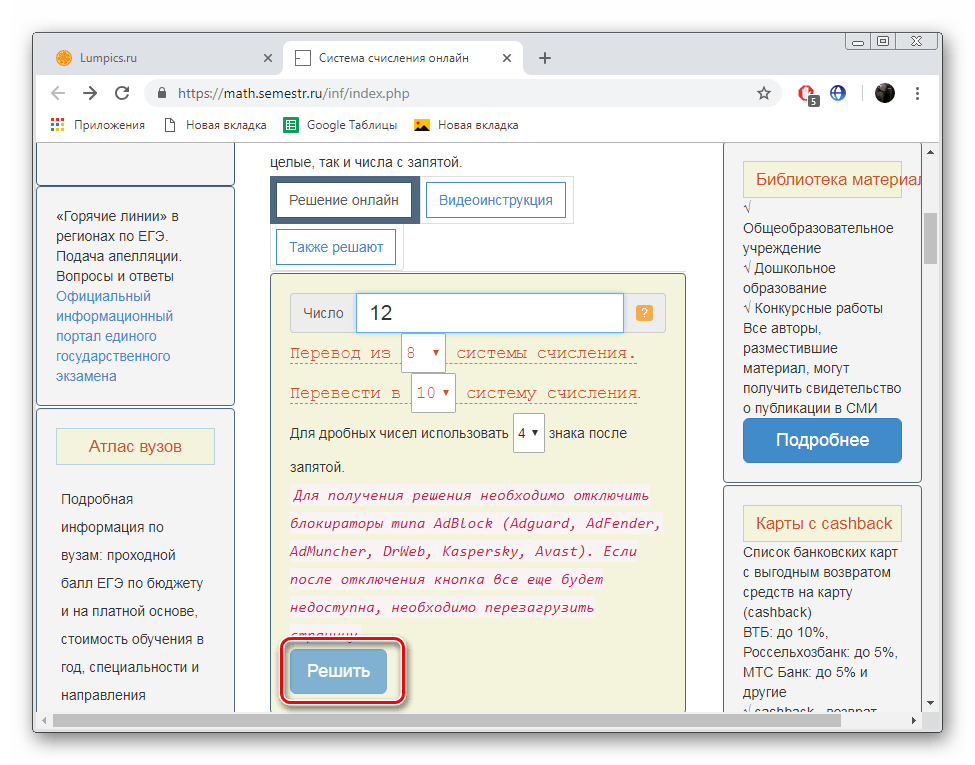
Task: Click the horizontal scrollbar thumb
Action: pyautogui.click(x=446, y=720)
